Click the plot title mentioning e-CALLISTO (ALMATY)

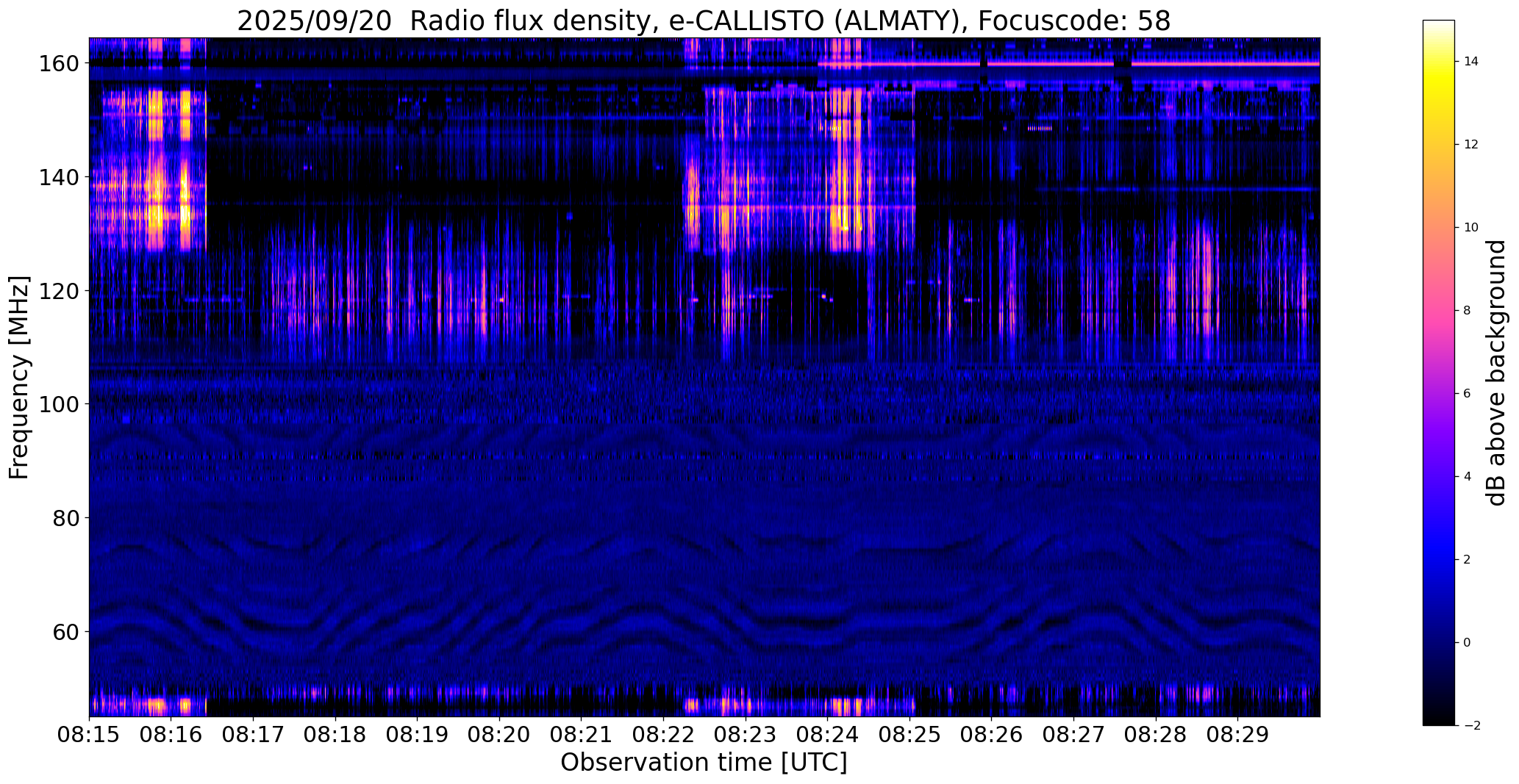[704, 21]
